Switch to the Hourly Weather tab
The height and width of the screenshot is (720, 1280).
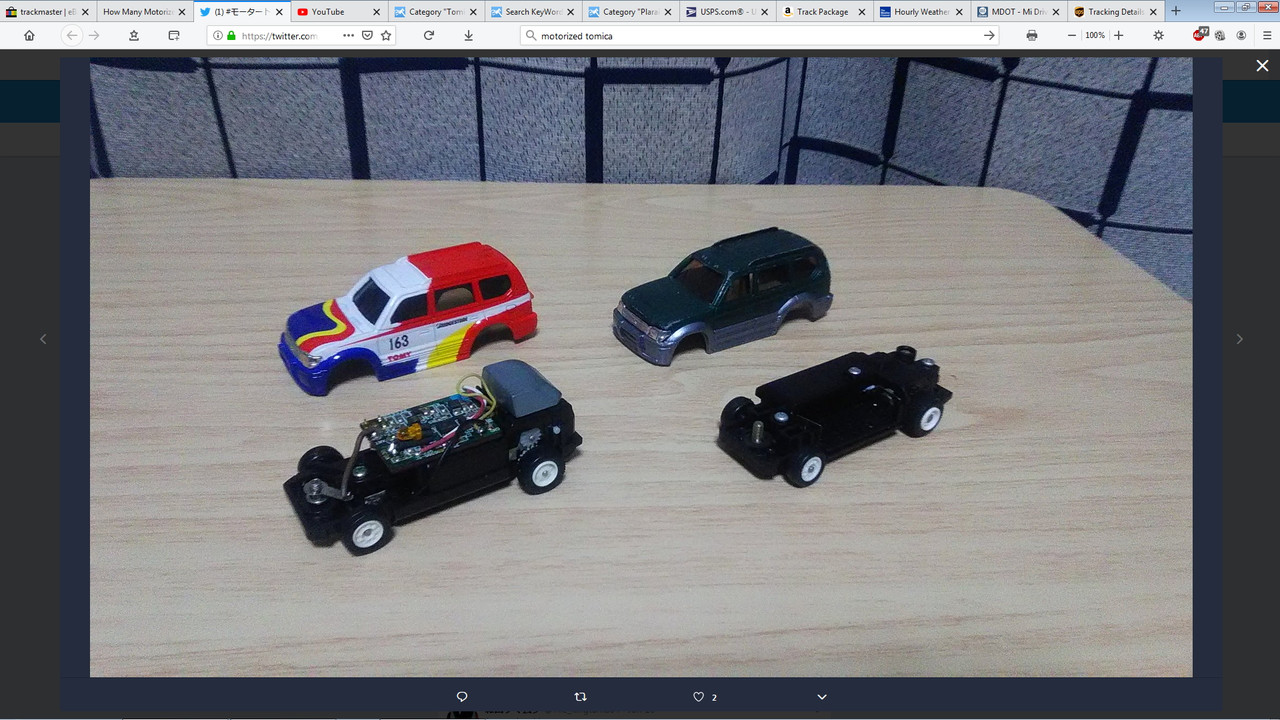tap(920, 11)
